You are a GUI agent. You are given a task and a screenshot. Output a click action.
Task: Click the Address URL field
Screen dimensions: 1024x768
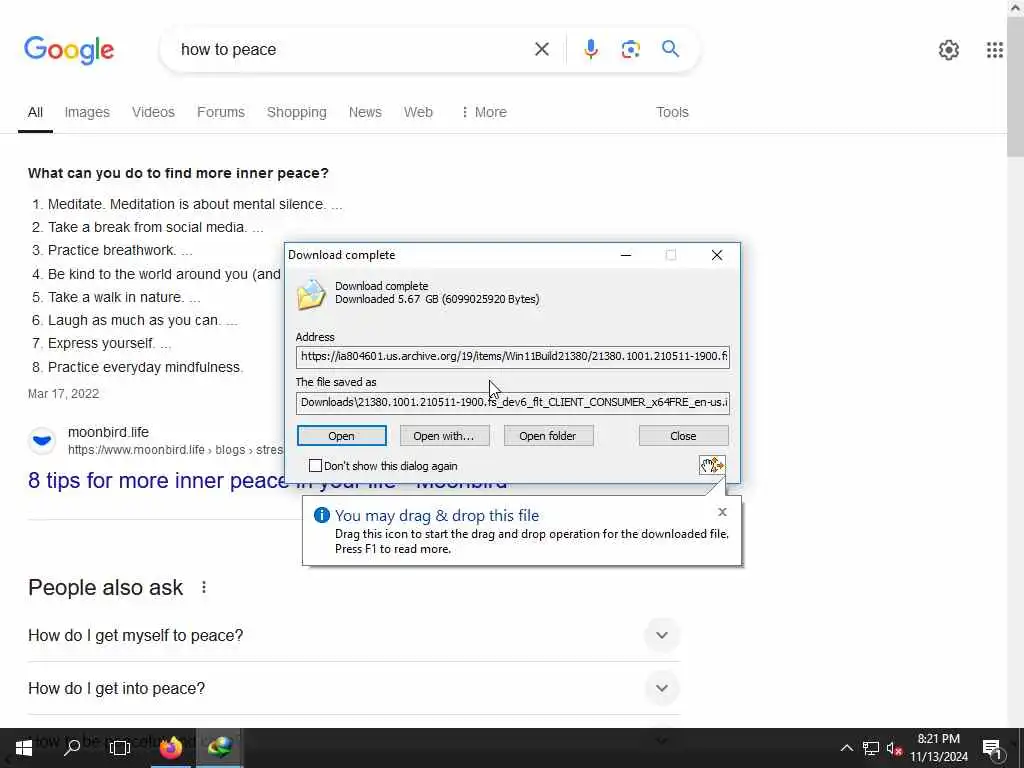click(513, 357)
